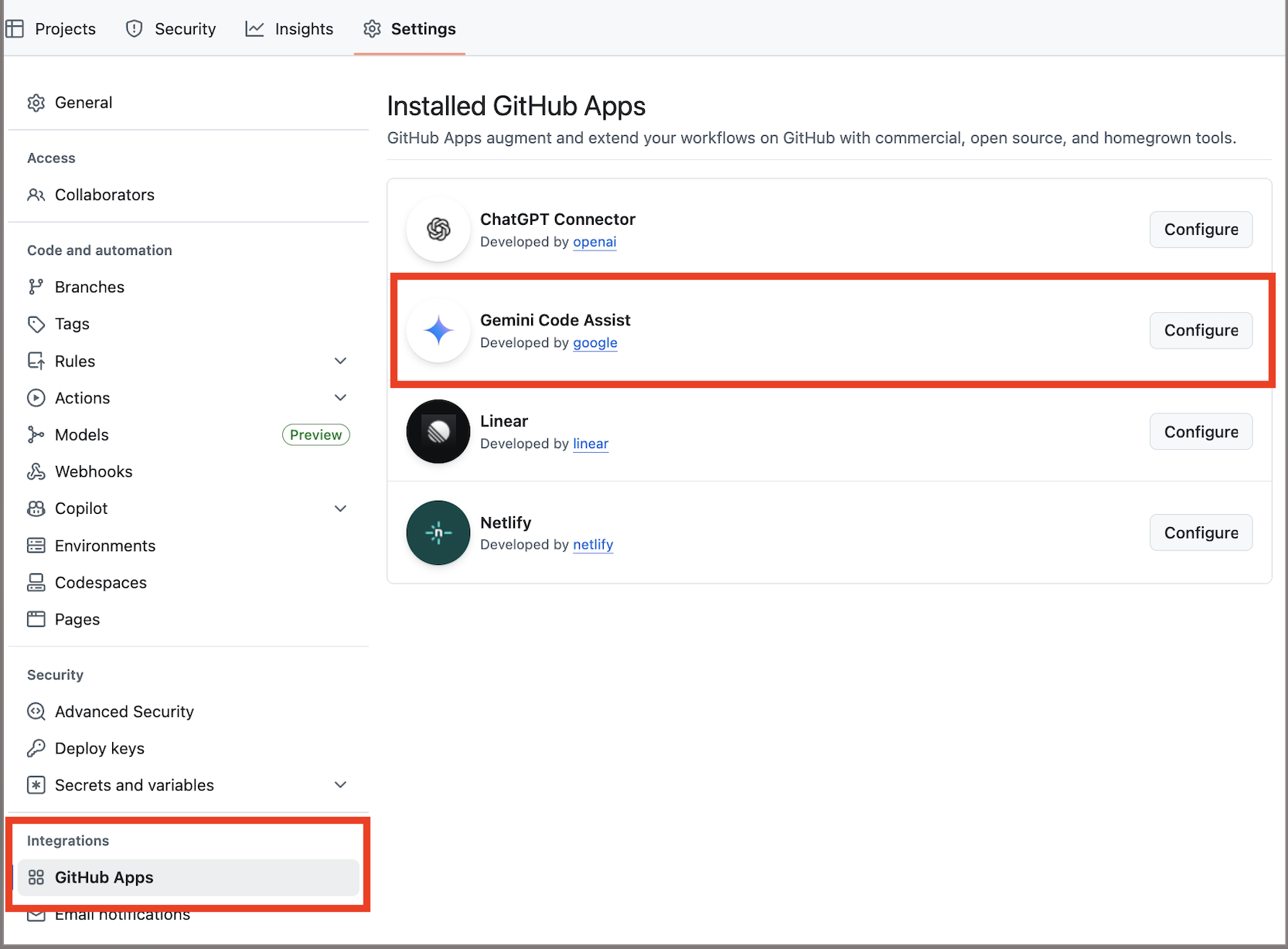1288x949 pixels.
Task: Click the Advanced Security scan icon
Action: [x=36, y=711]
